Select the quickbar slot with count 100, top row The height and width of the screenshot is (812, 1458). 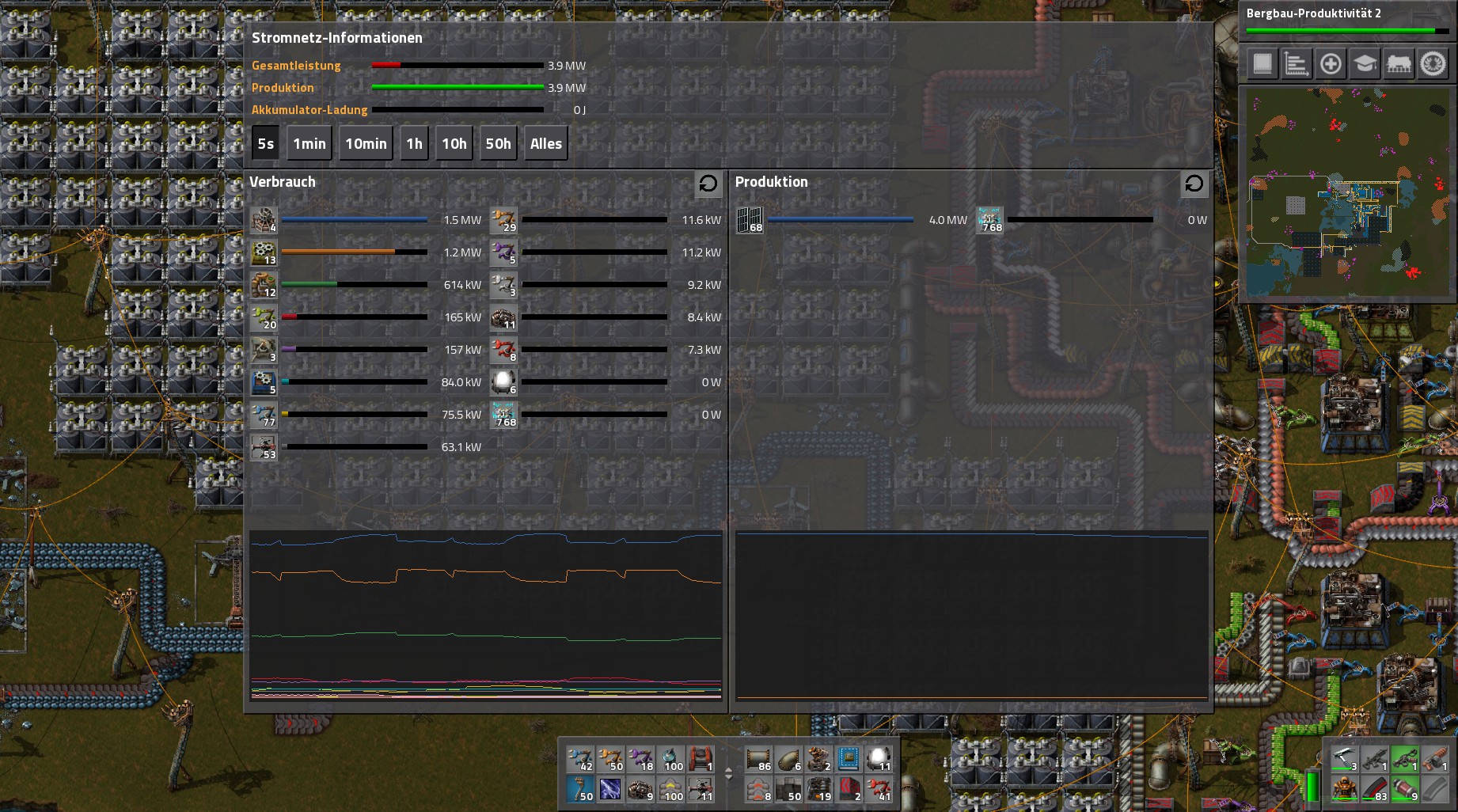coord(670,758)
